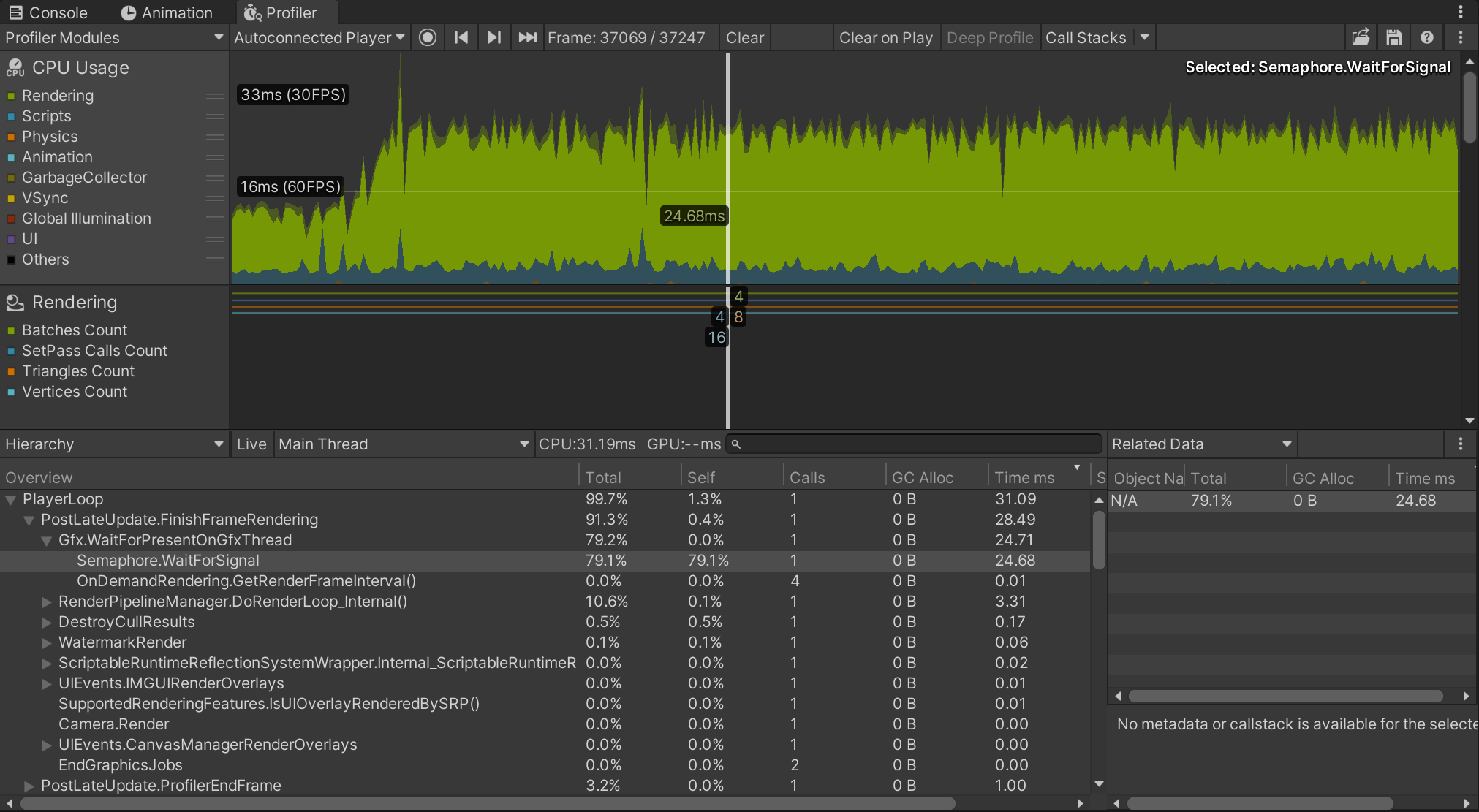Jump to current latest frame
Screen dimensions: 1479x812
(527, 37)
